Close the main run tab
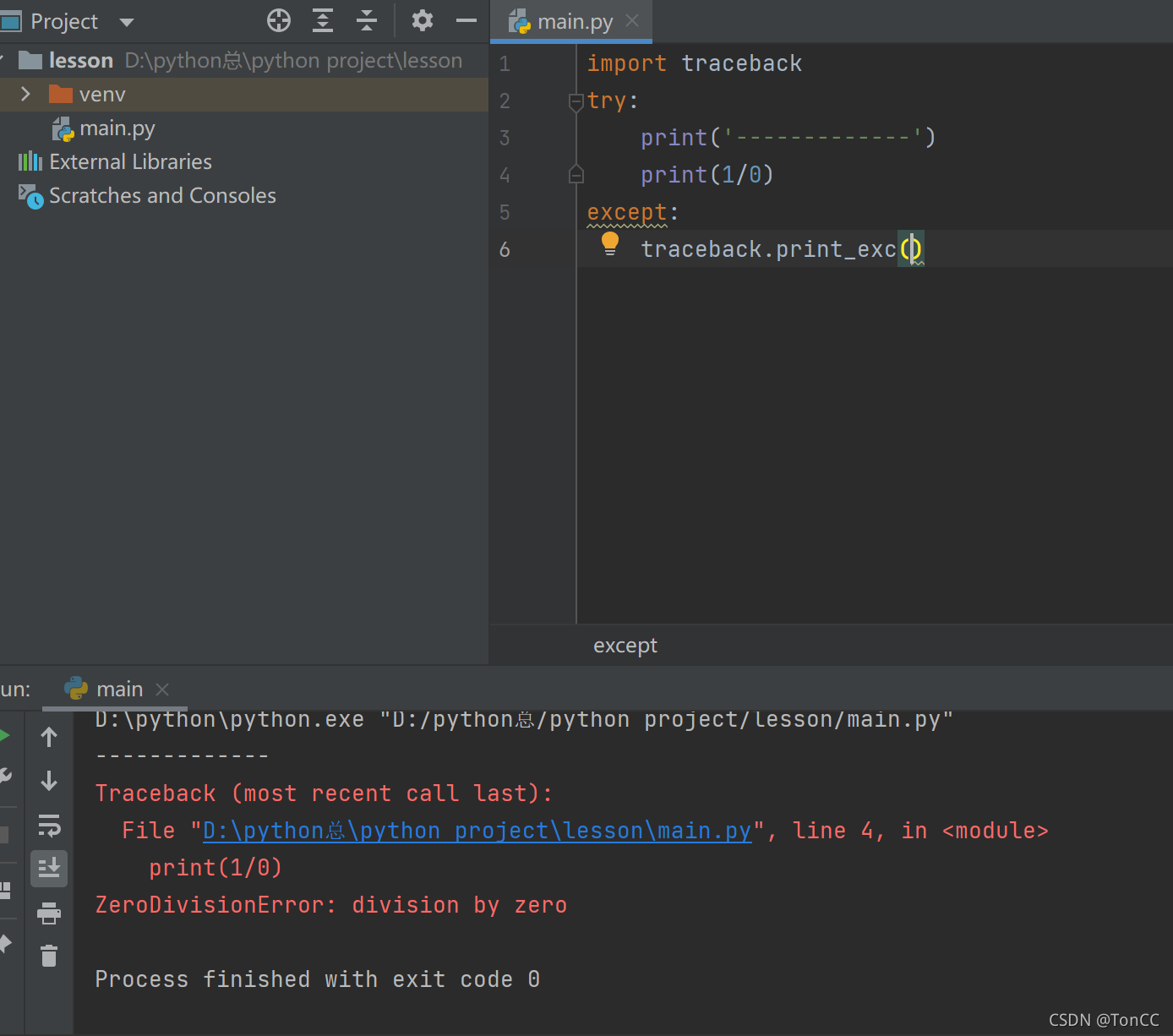 (163, 690)
